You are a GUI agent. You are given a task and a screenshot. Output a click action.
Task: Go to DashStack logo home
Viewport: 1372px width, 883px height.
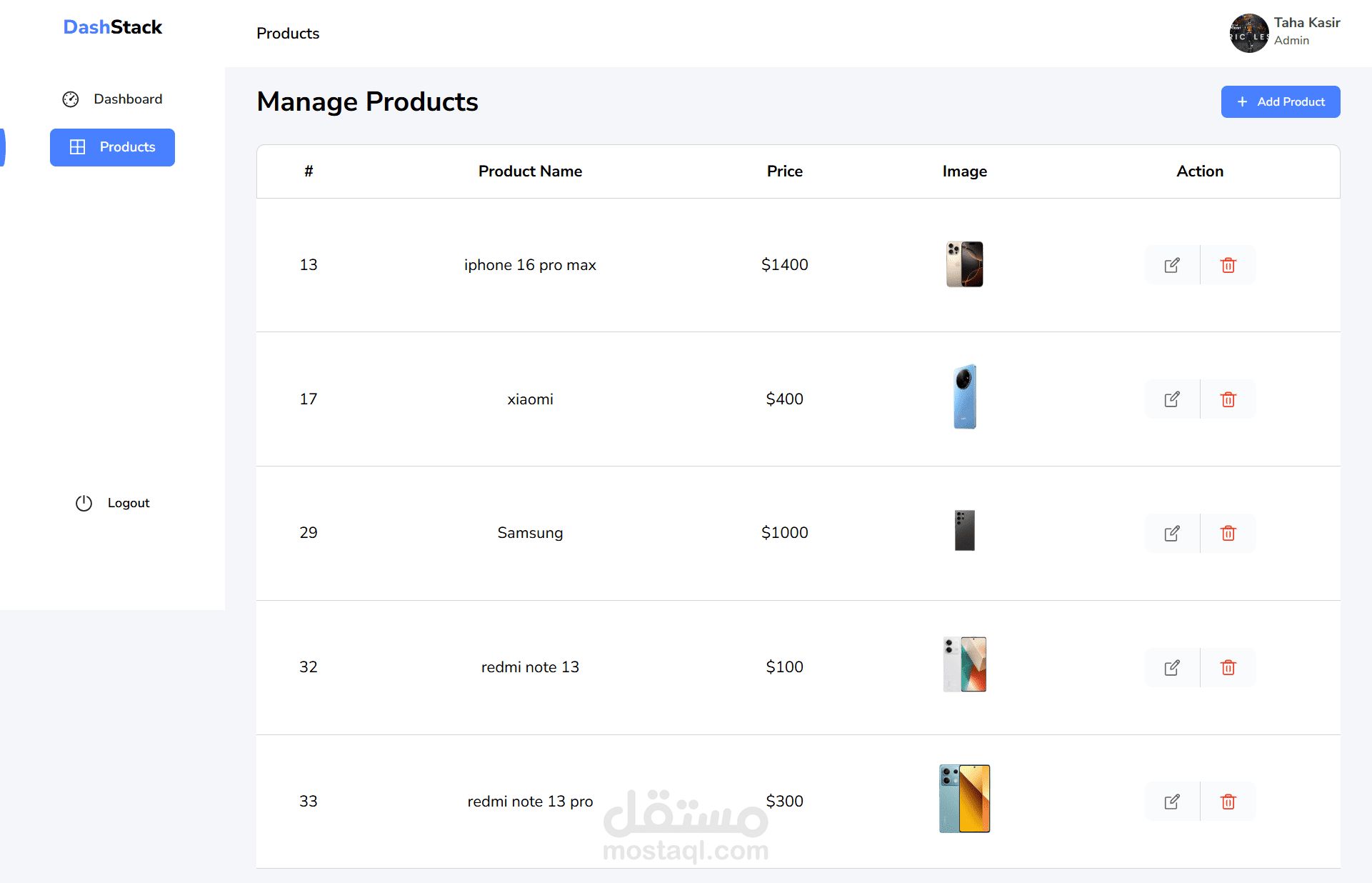[113, 27]
